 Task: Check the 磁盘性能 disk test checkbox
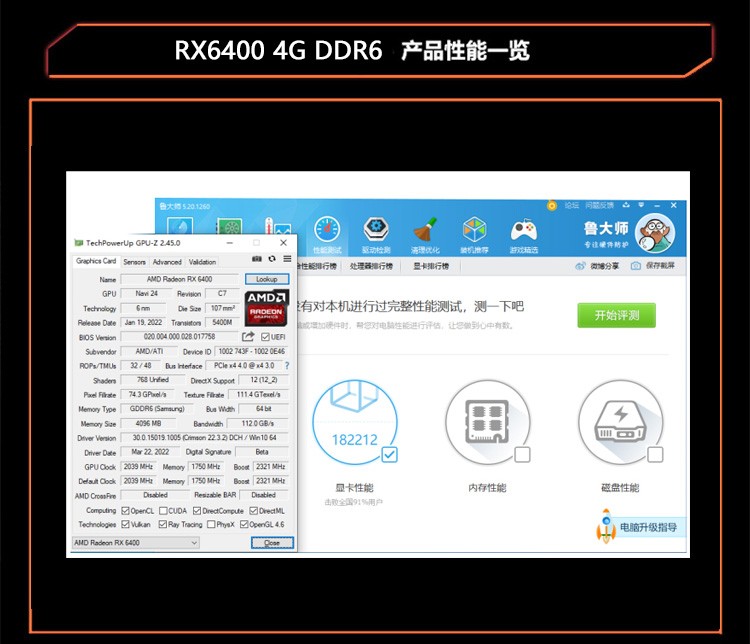tap(655, 455)
